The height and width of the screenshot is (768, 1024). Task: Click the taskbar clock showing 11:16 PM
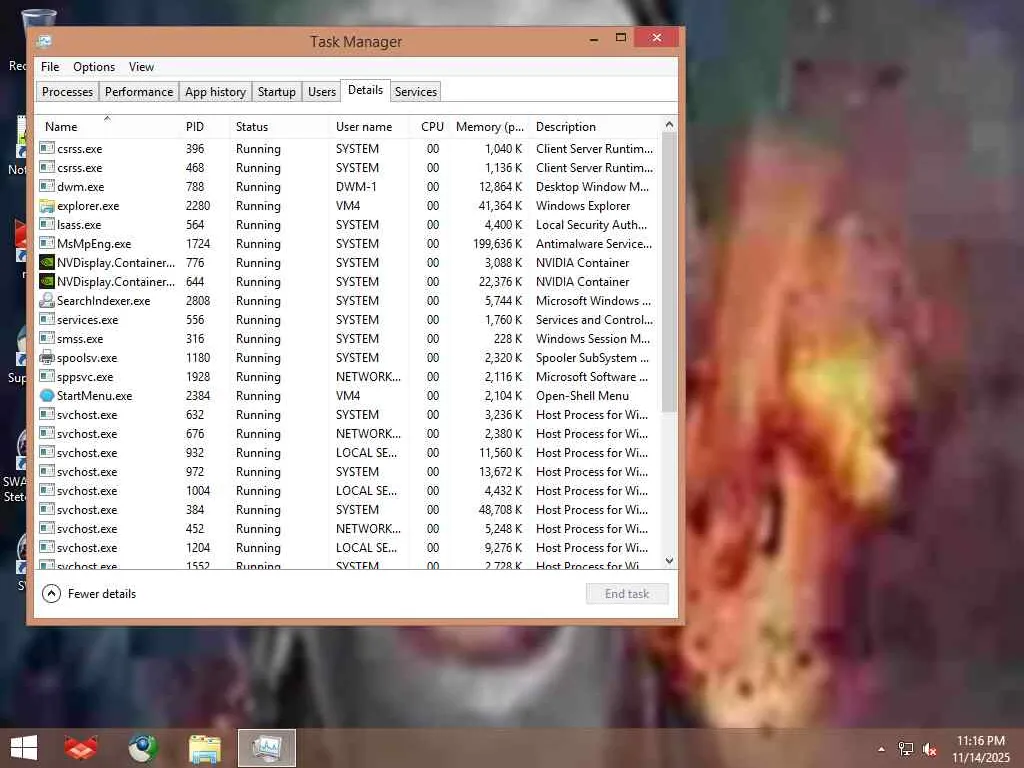pyautogui.click(x=981, y=741)
